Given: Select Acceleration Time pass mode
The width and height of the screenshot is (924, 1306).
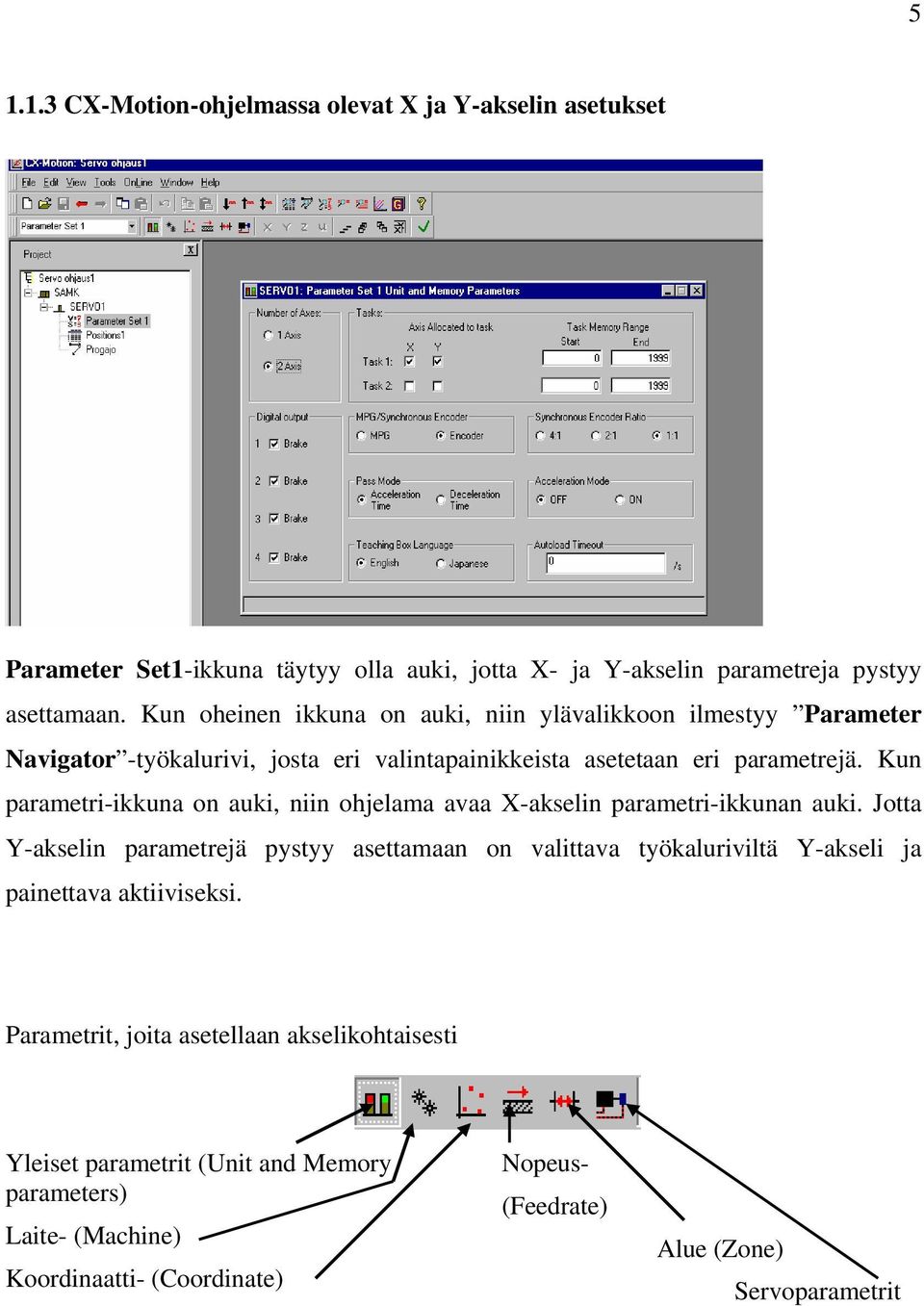Looking at the screenshot, I should (x=362, y=499).
